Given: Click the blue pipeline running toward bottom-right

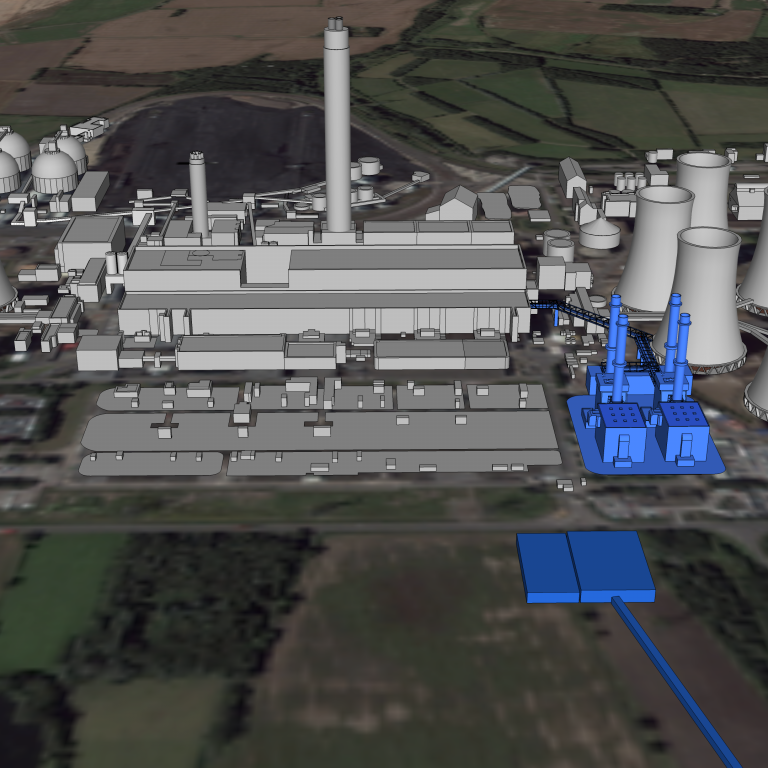Looking at the screenshot, I should tap(680, 680).
